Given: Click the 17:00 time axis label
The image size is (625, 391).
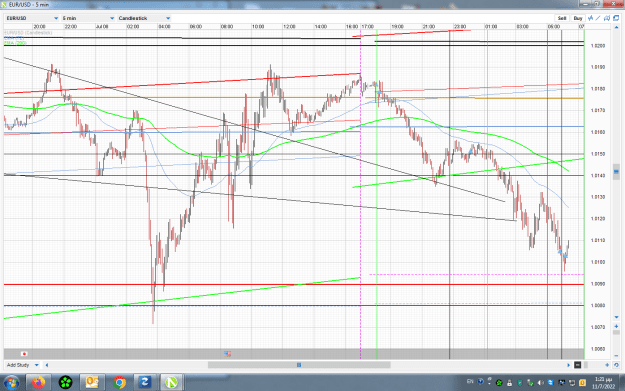Looking at the screenshot, I should point(368,26).
